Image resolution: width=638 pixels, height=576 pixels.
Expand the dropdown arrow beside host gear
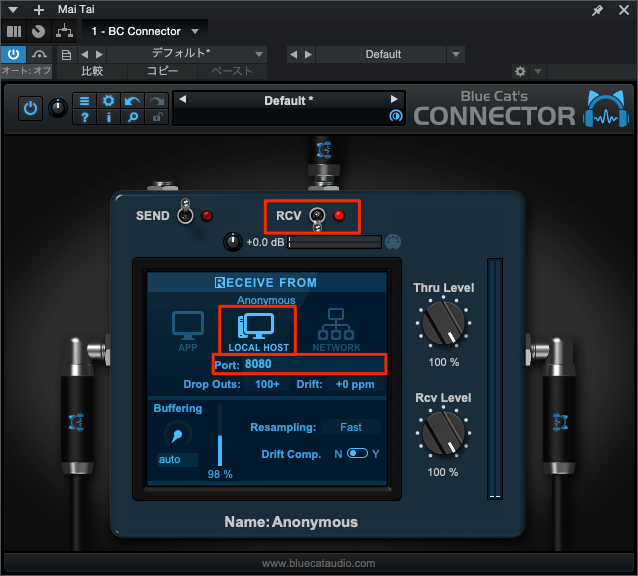coord(538,72)
